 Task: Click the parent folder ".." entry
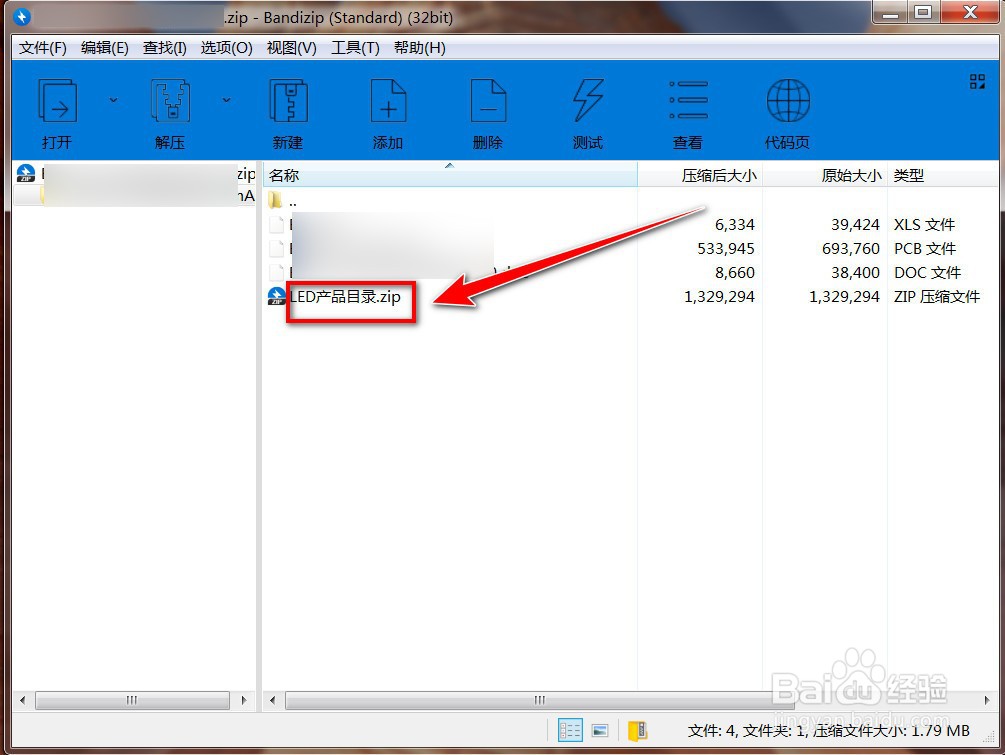click(x=283, y=201)
